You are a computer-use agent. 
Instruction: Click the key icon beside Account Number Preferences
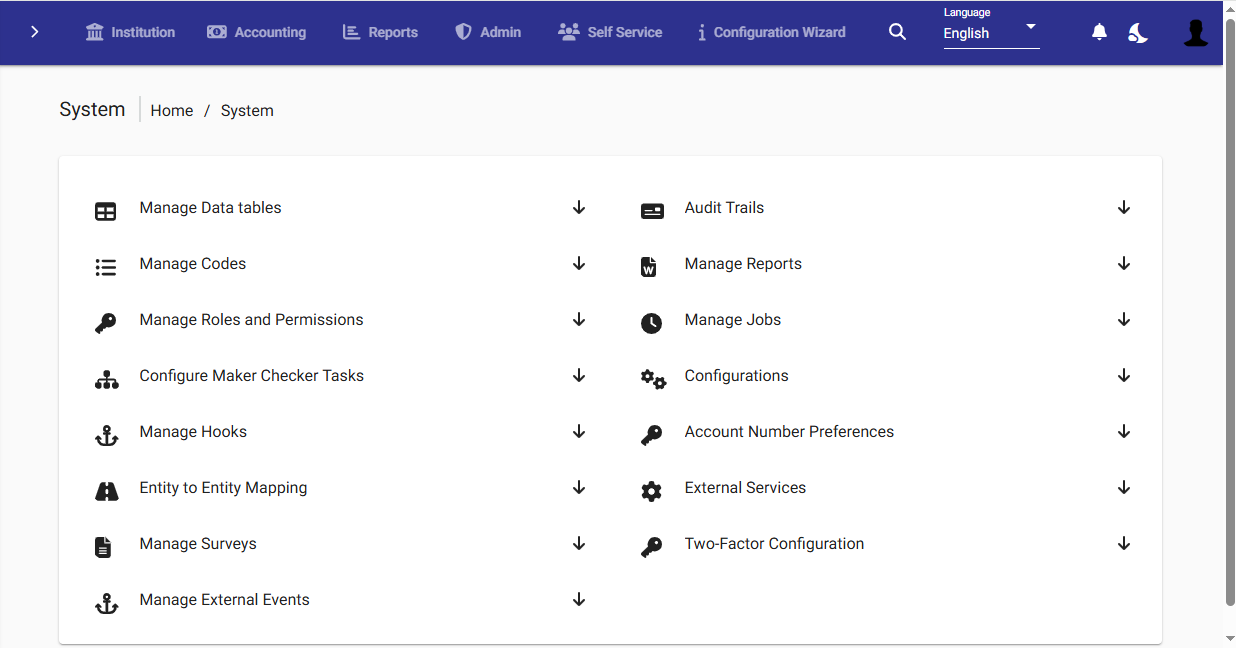coord(652,436)
